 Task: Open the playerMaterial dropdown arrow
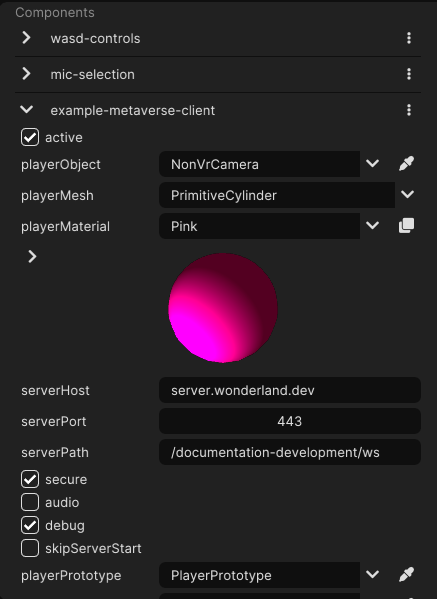372,226
